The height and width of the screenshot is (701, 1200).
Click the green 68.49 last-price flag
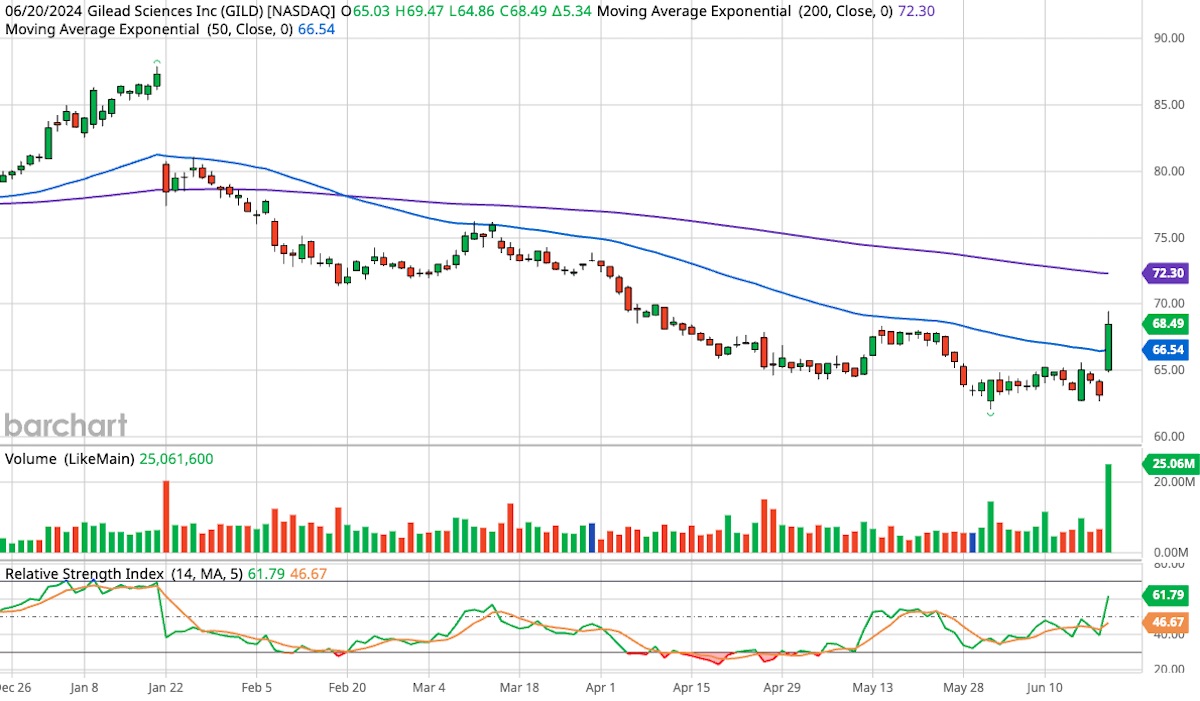tap(1166, 324)
